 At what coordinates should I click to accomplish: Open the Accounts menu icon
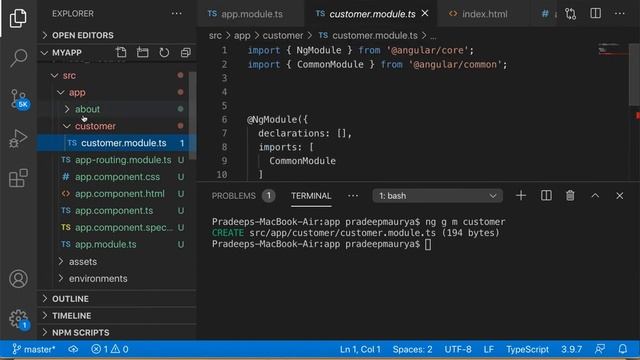pyautogui.click(x=18, y=279)
